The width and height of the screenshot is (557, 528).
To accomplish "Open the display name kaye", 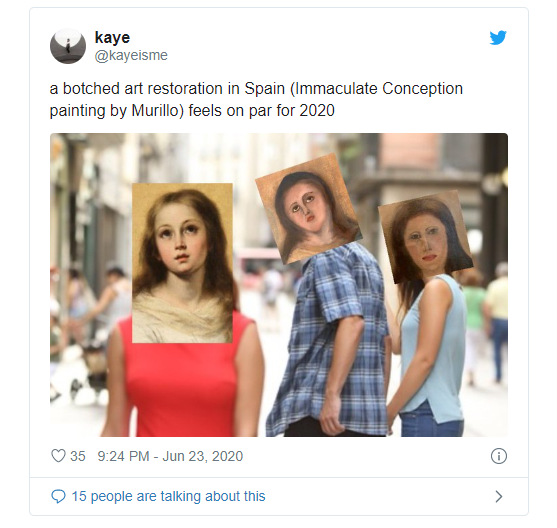I will click(112, 37).
